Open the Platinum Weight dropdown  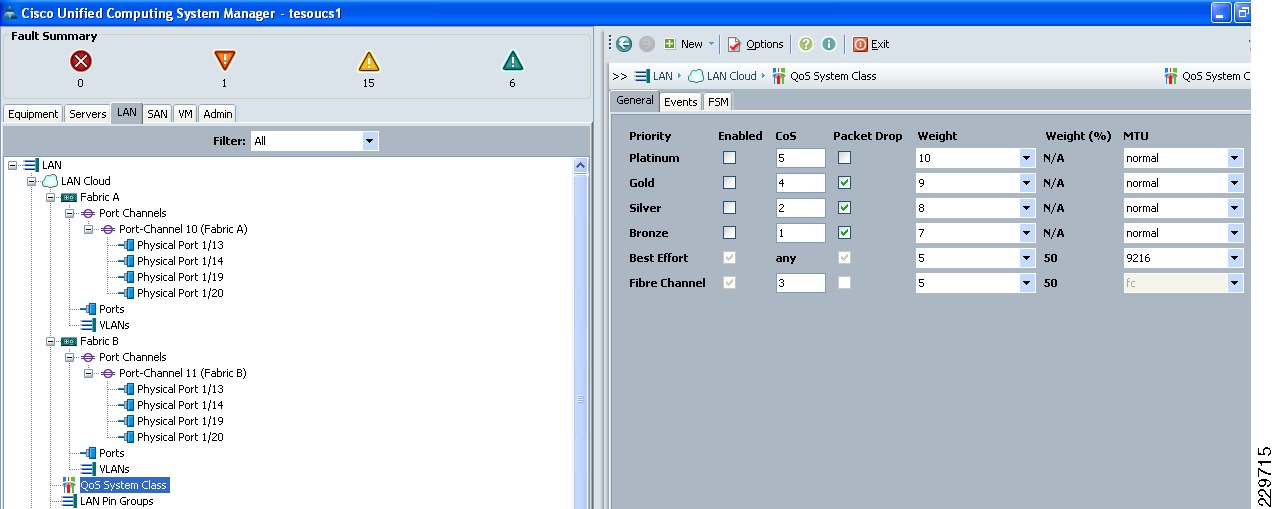pos(1026,158)
